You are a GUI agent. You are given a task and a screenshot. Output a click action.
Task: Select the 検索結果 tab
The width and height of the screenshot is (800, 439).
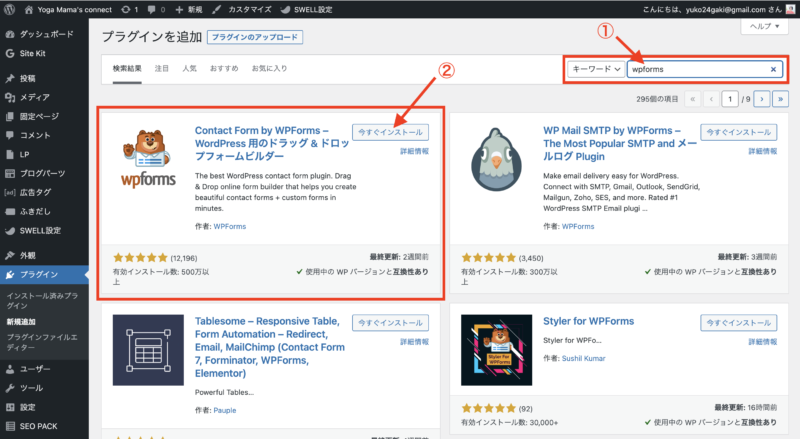(x=127, y=68)
